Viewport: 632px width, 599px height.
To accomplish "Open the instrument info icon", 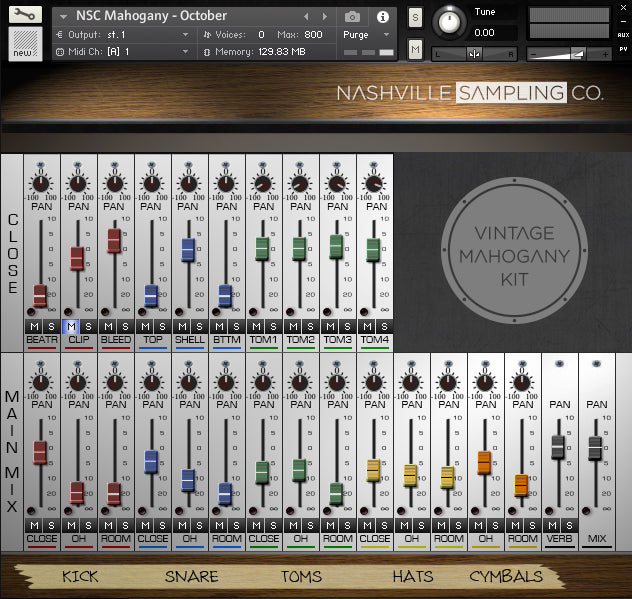I will pos(382,17).
